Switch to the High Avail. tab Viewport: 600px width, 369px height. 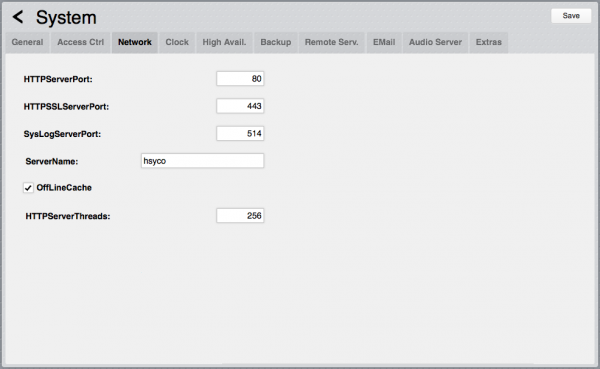pos(224,42)
